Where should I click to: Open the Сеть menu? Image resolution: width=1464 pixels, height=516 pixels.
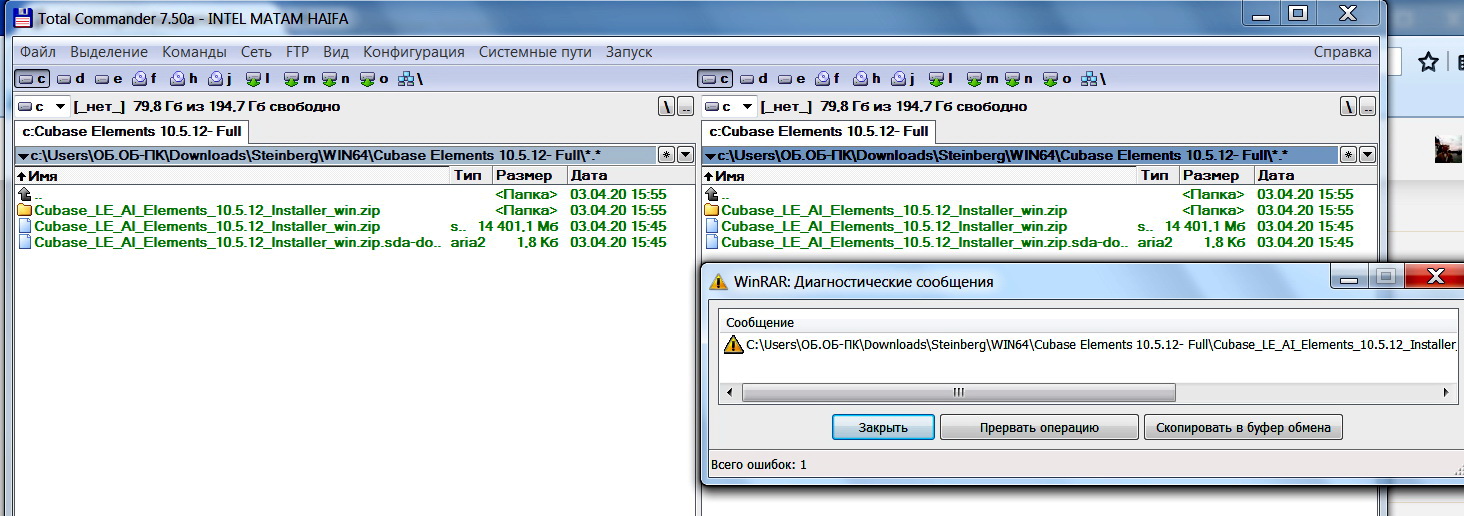[x=256, y=52]
